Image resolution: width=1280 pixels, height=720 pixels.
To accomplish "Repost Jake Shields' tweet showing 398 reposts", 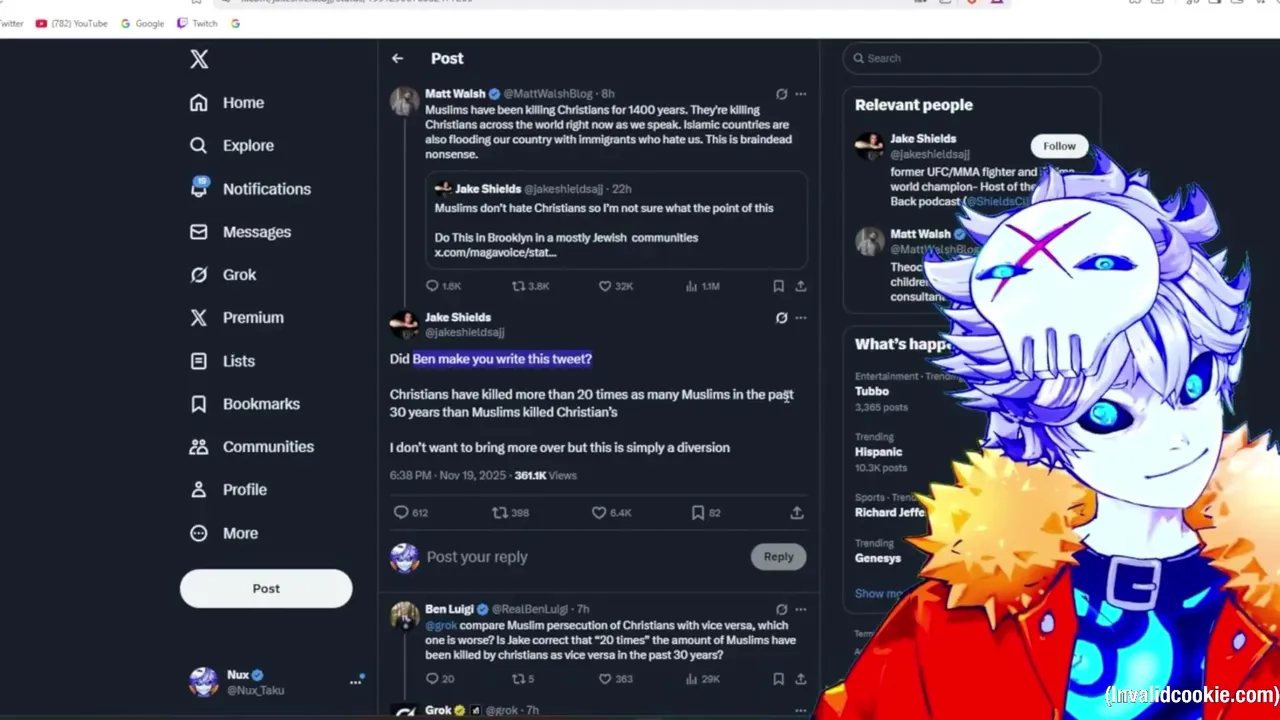I will coord(500,513).
